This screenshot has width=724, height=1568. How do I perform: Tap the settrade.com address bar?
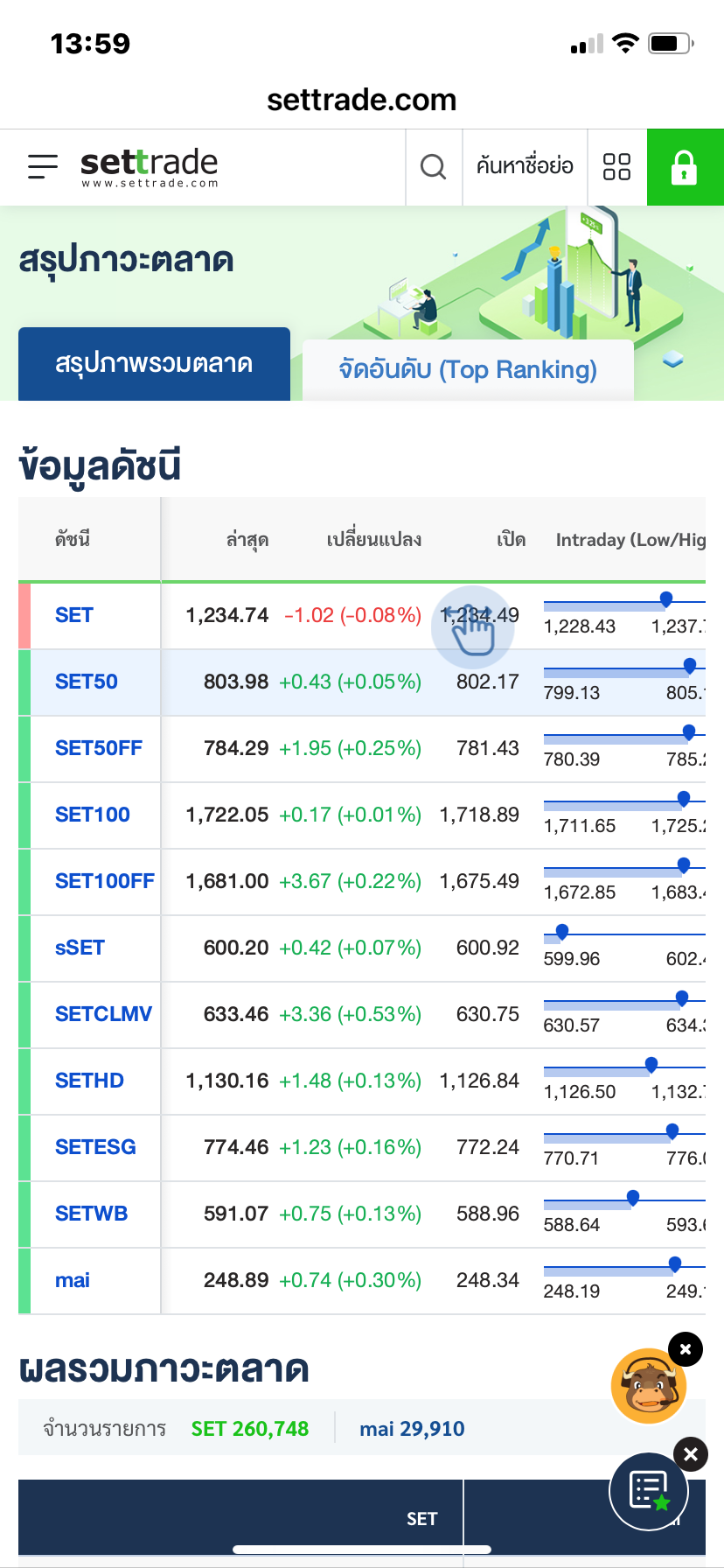click(361, 100)
